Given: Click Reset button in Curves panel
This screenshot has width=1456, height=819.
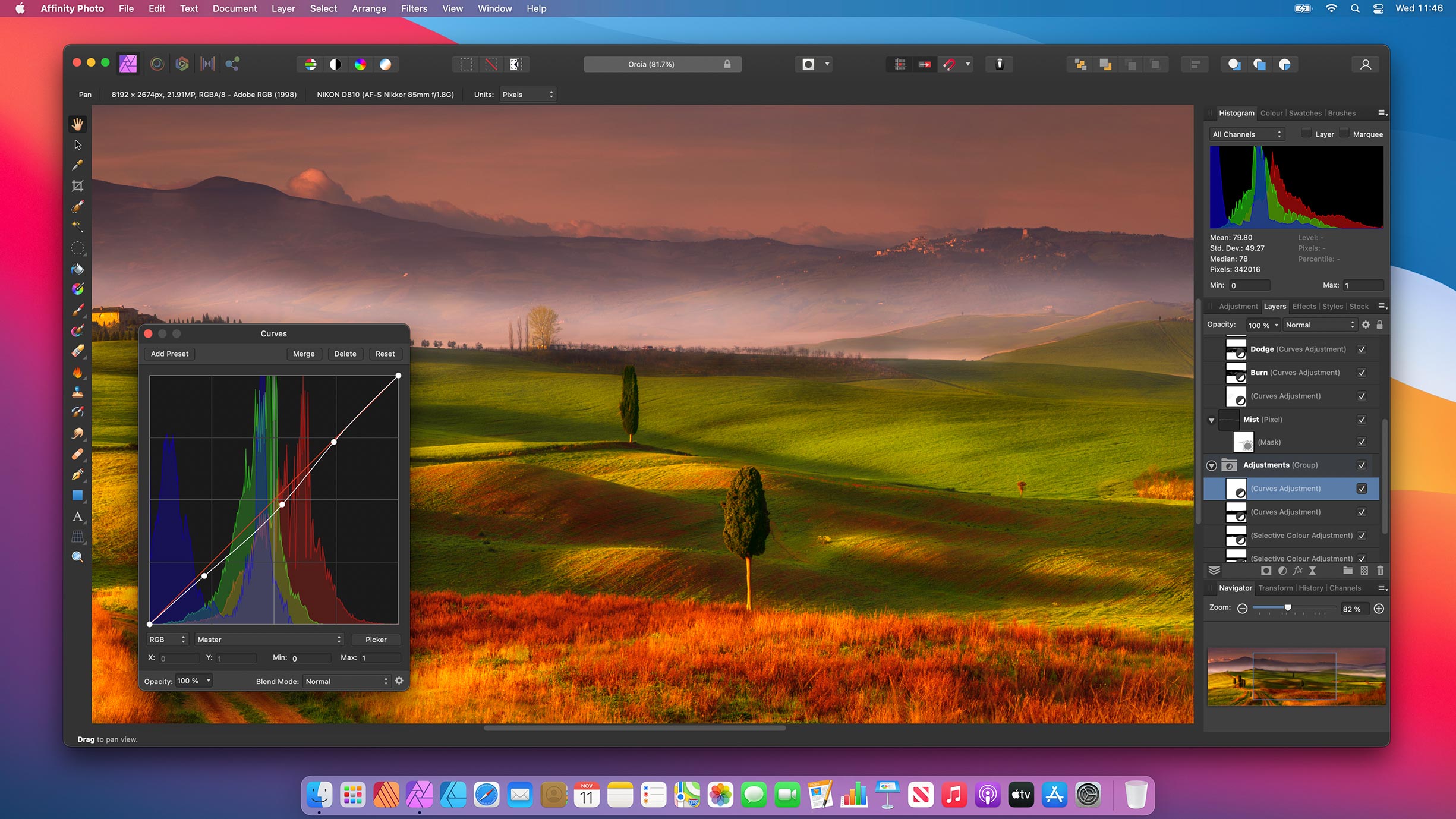Looking at the screenshot, I should 384,354.
